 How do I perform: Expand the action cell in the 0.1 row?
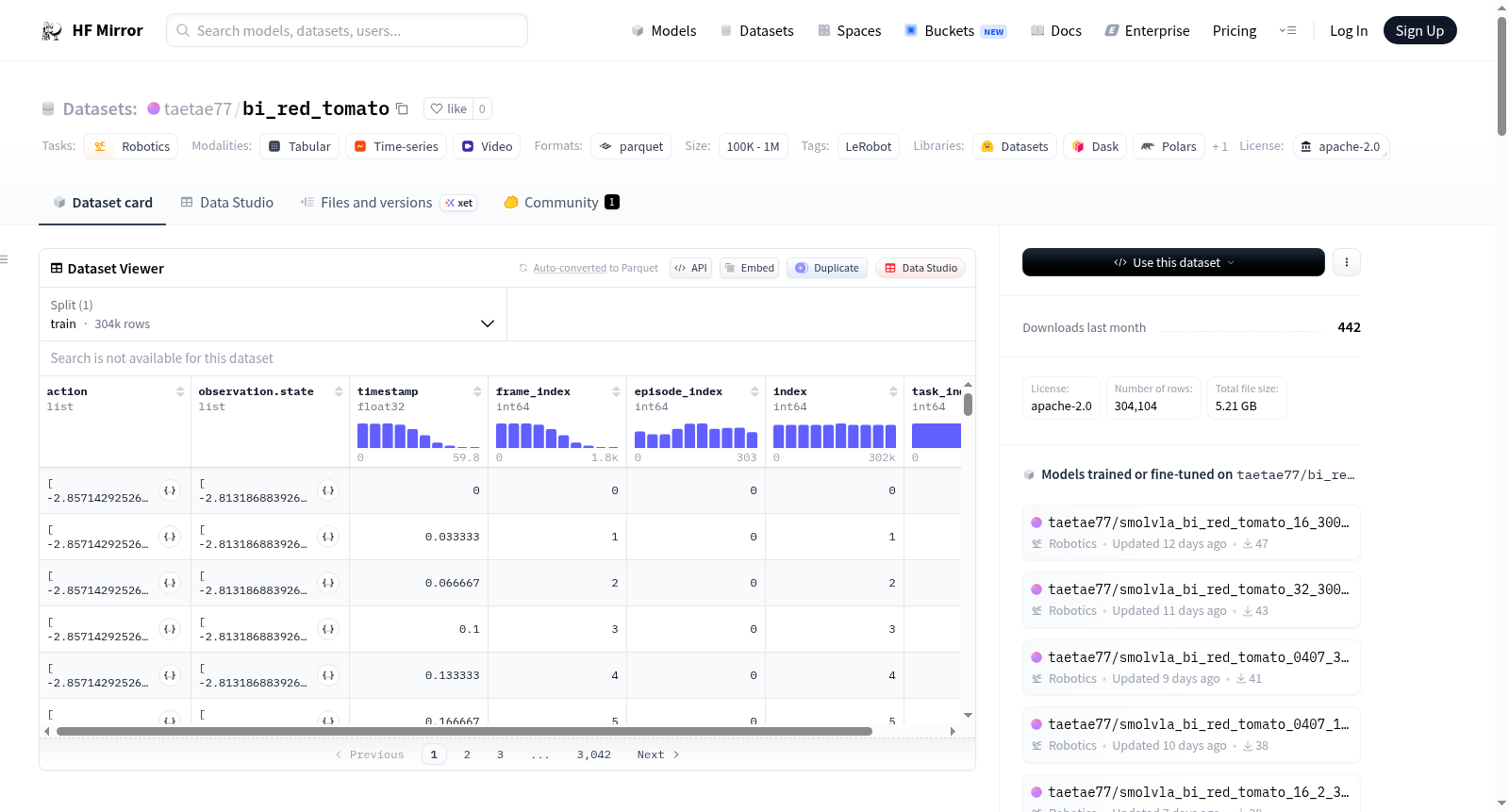tap(170, 629)
